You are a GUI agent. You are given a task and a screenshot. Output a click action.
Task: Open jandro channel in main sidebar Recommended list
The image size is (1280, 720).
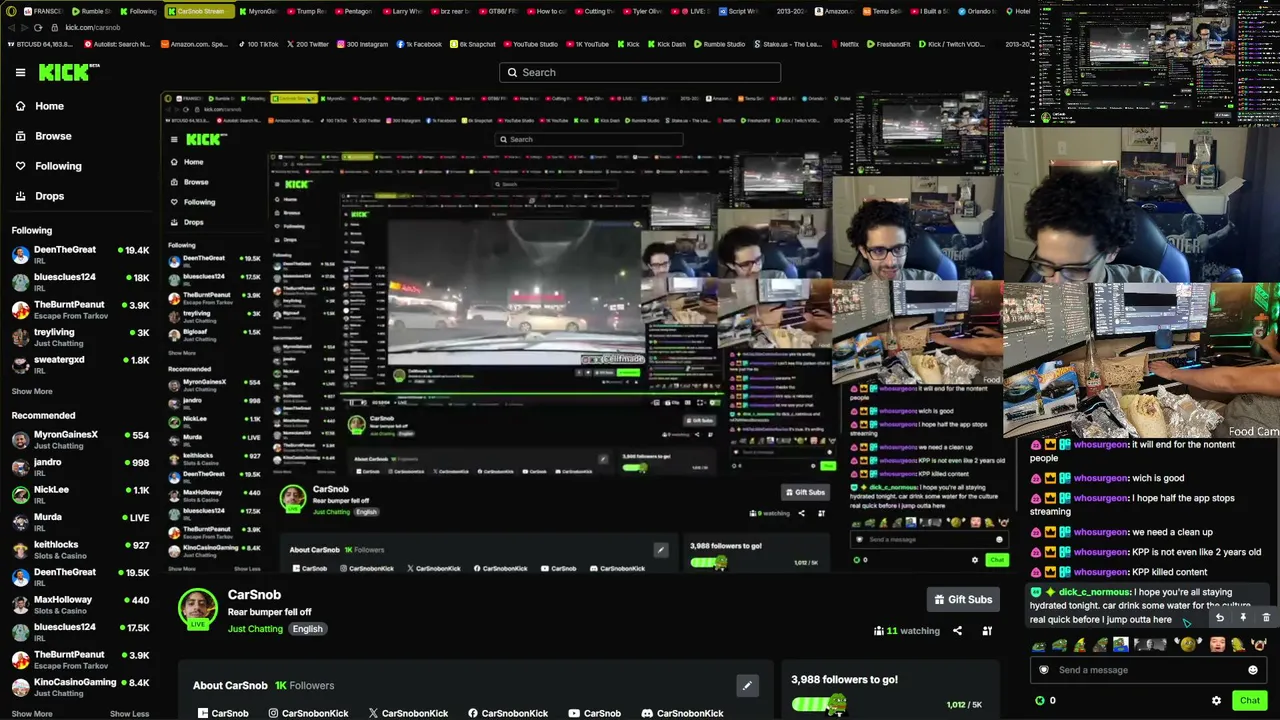80,467
